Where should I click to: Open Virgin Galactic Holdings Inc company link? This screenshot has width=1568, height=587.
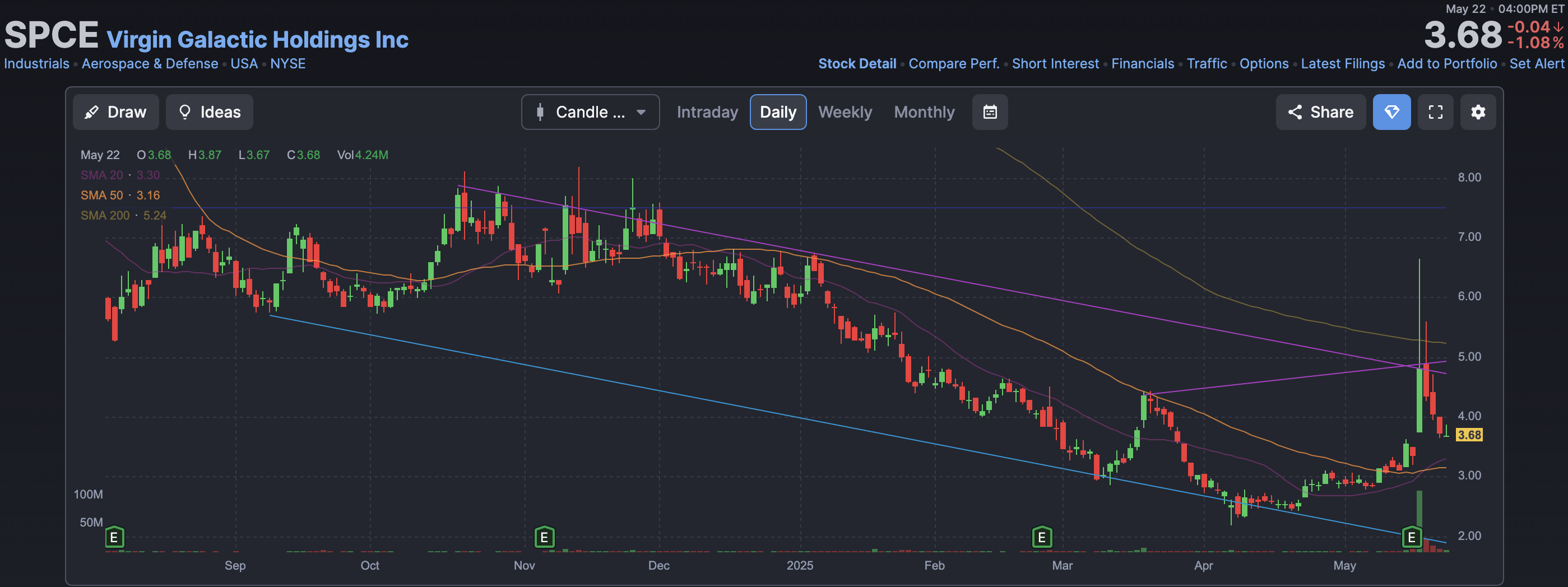coord(257,40)
